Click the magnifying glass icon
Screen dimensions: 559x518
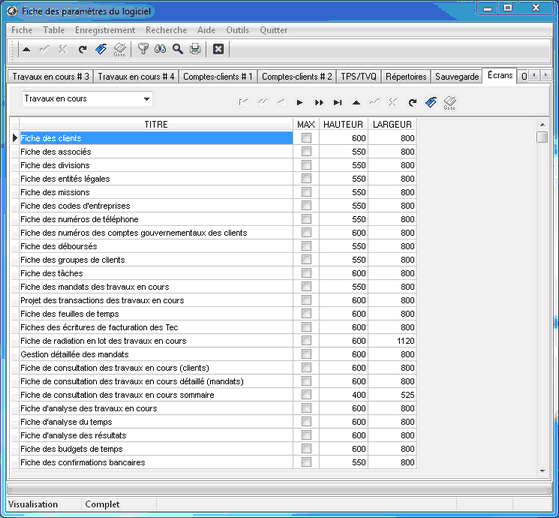click(x=178, y=49)
